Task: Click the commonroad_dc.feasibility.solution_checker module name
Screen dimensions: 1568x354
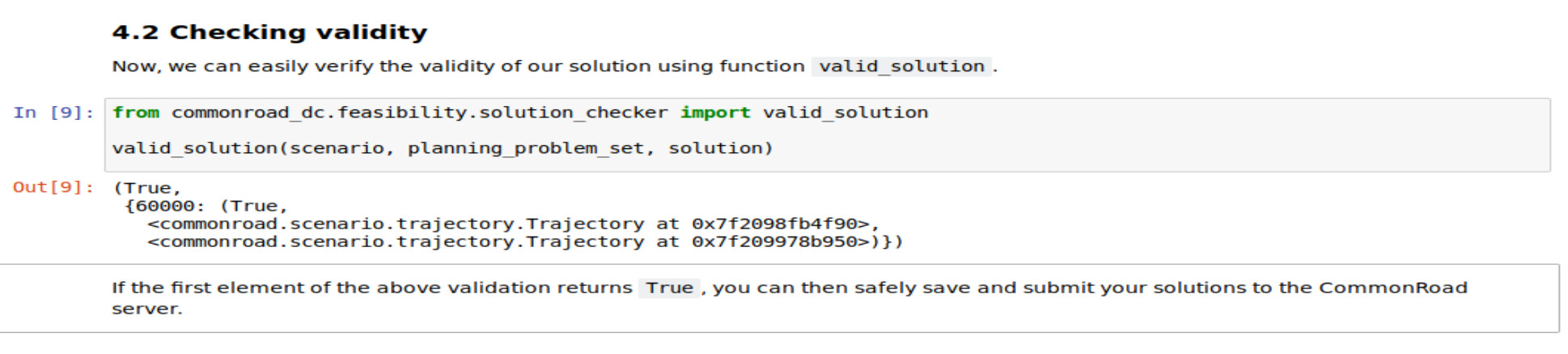Action: [x=420, y=113]
